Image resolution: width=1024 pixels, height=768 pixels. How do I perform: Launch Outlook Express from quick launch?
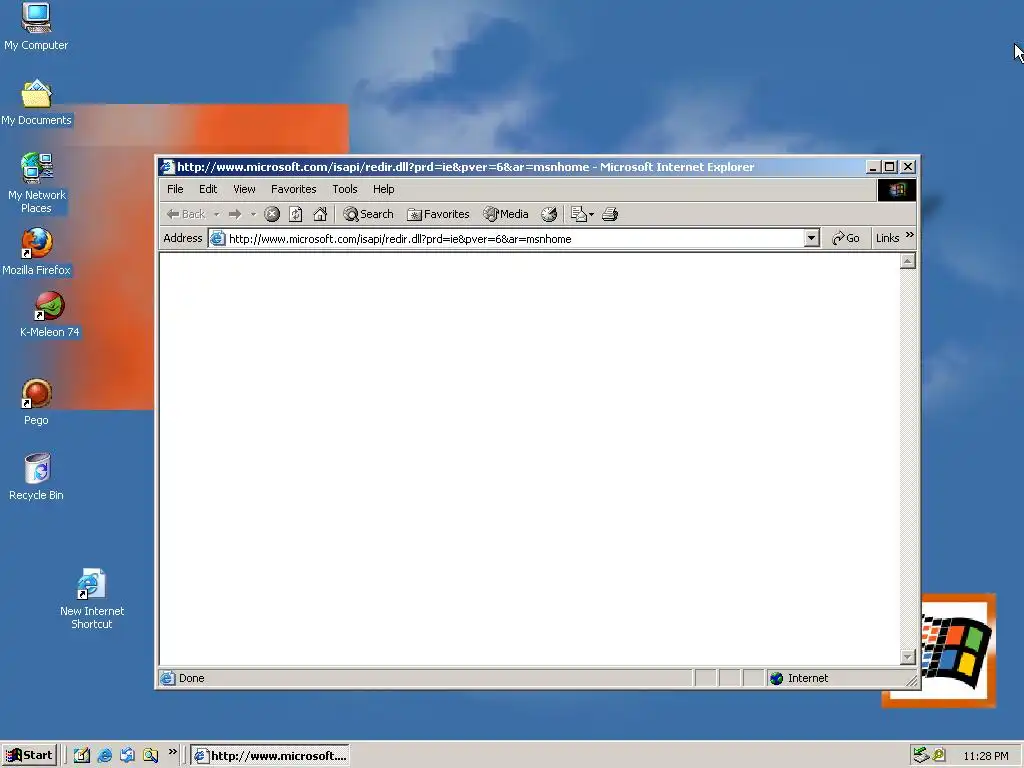(x=127, y=756)
